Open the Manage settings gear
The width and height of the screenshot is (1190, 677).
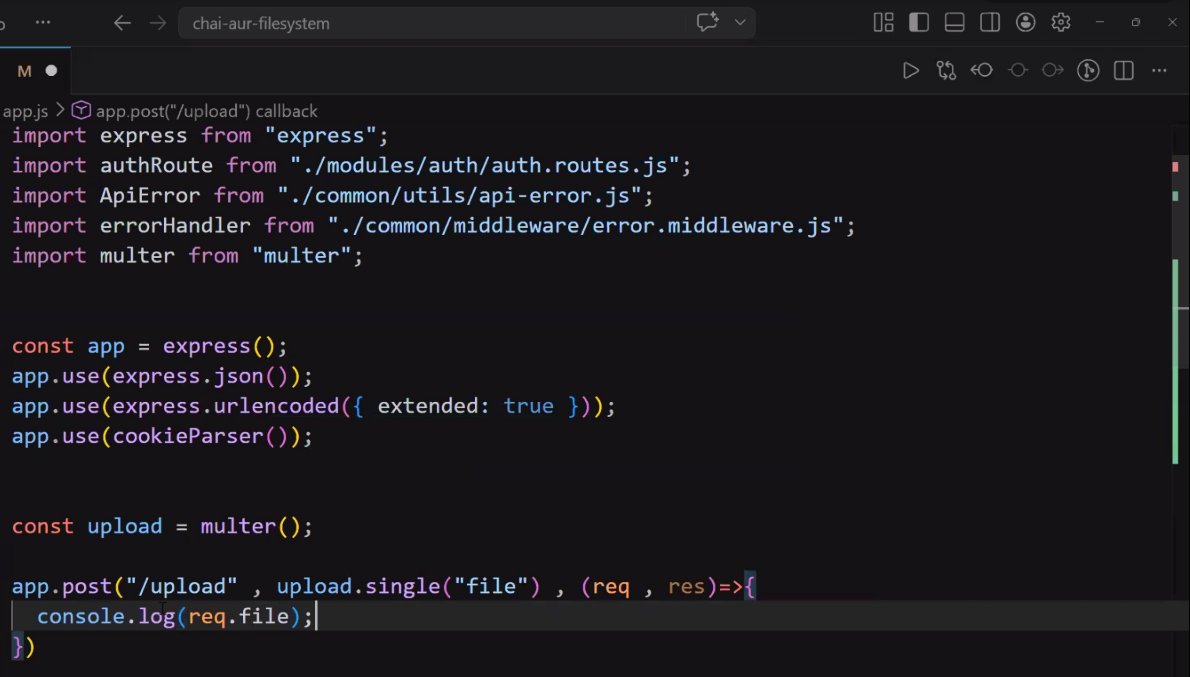click(x=1060, y=21)
